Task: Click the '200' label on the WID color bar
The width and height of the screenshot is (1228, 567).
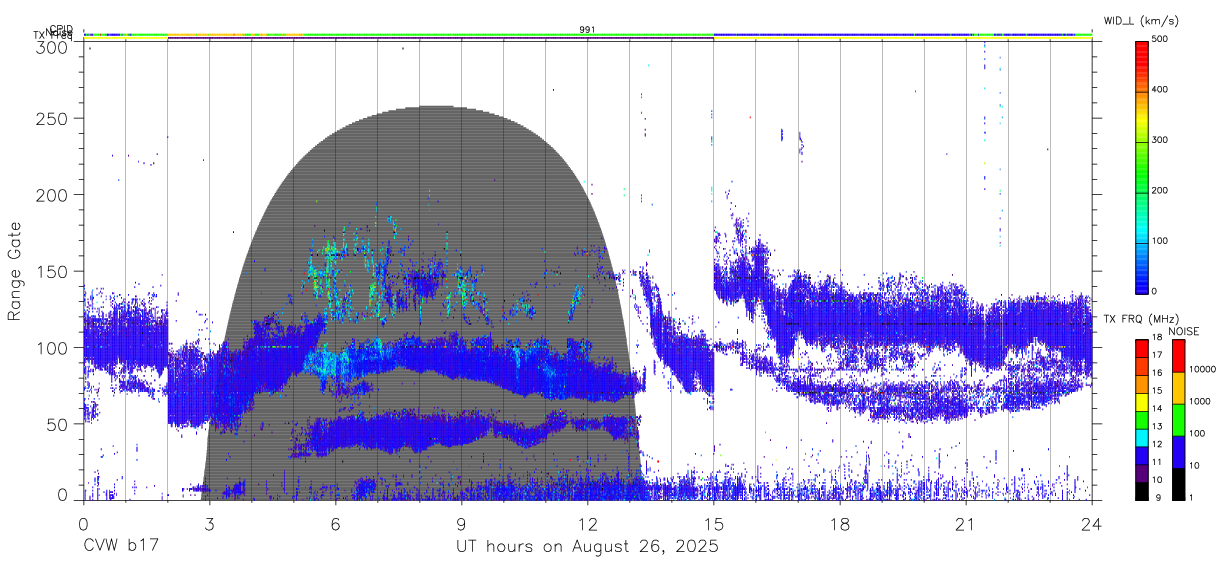Action: point(1161,190)
